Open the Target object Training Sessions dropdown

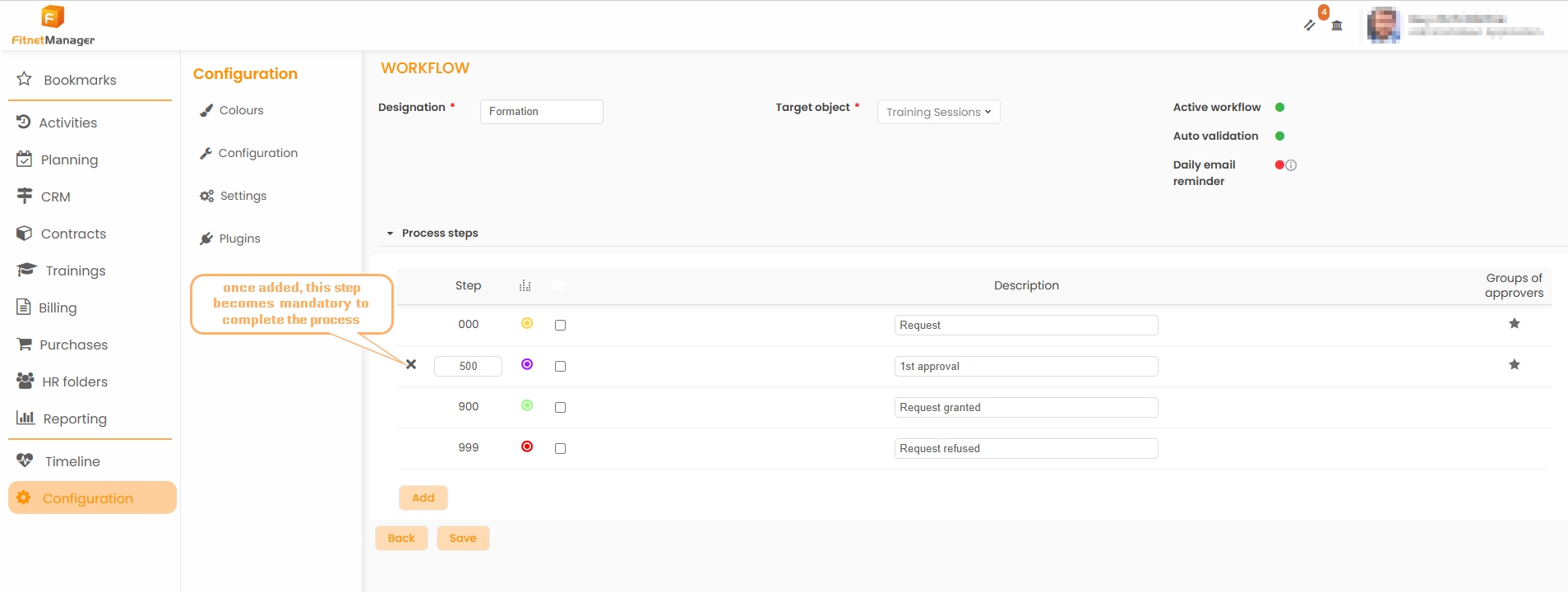(x=938, y=112)
